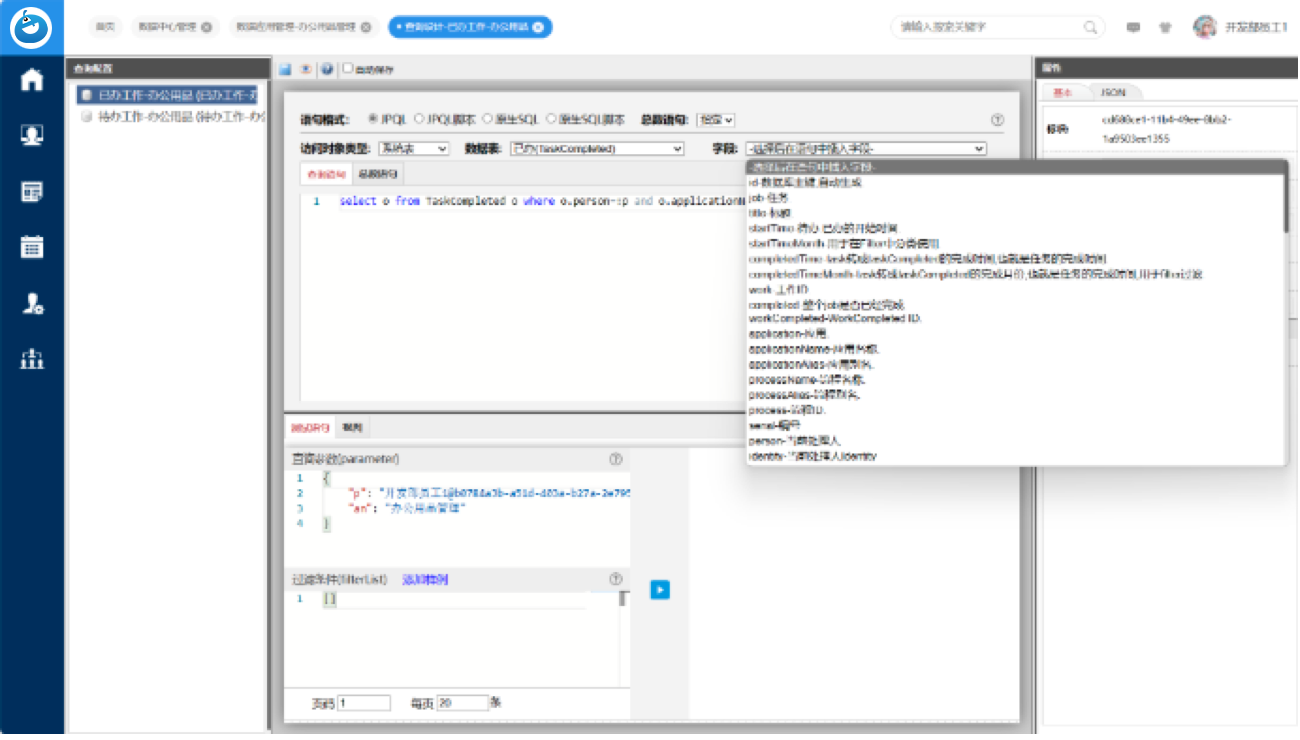Click help icon beside parameter section header
This screenshot has height=740, width=1300.
[616, 459]
